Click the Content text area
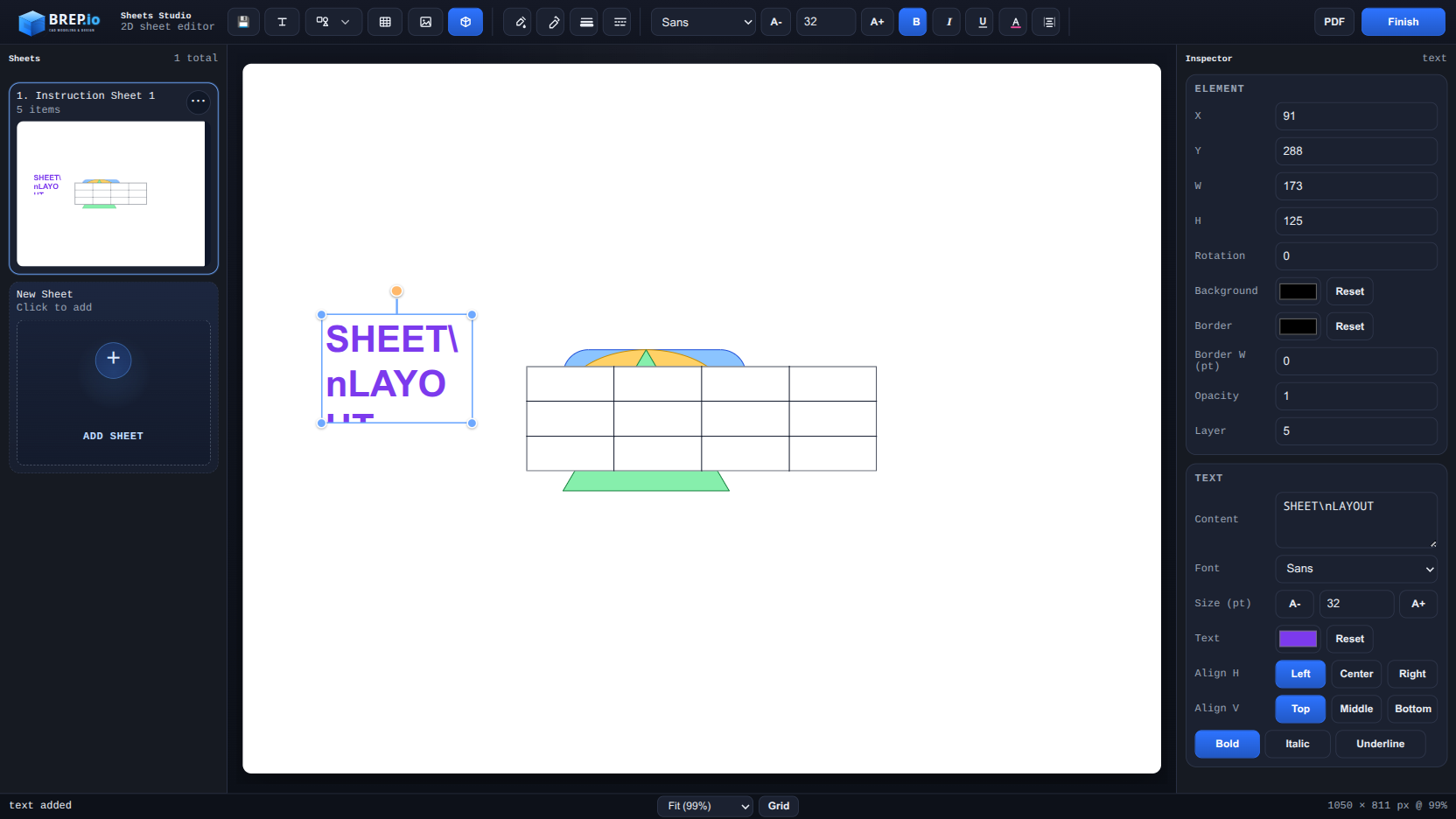The height and width of the screenshot is (819, 1456). pos(1355,521)
